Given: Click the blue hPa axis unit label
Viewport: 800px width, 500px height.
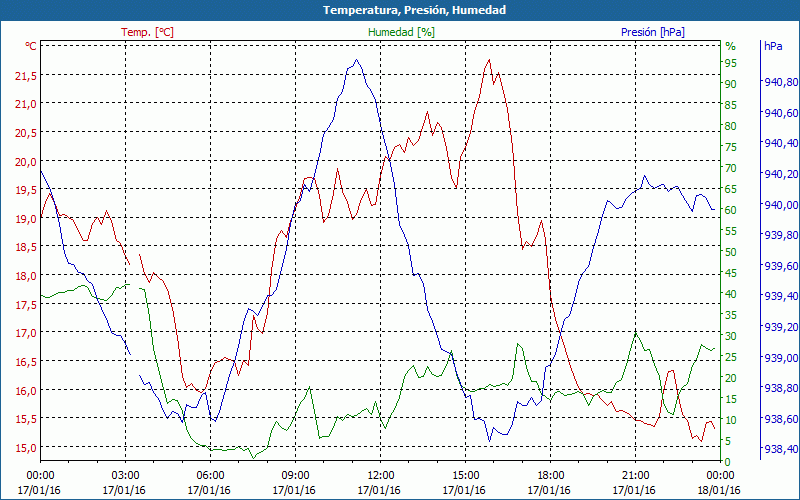Looking at the screenshot, I should 773,46.
